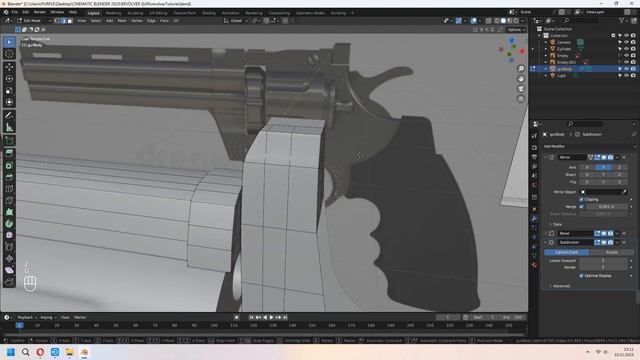Open the Mesh menu in viewport header
The width and height of the screenshot is (640, 360).
coord(122,21)
